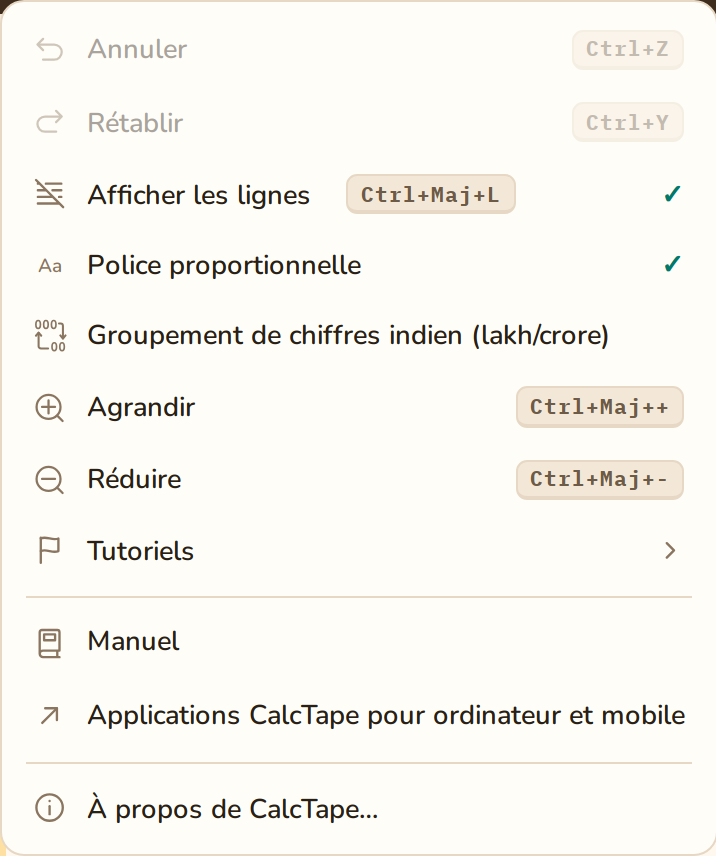The height and width of the screenshot is (856, 716).
Task: Click the info circle icon
Action: point(50,808)
